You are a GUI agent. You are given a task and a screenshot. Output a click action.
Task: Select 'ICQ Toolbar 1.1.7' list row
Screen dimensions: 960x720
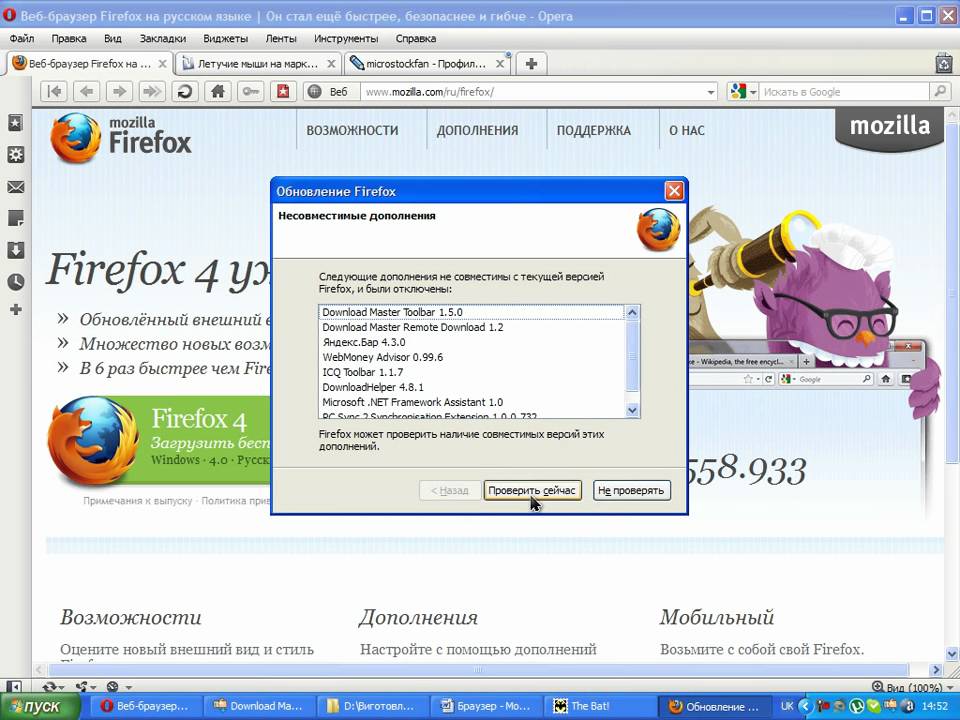coord(471,372)
